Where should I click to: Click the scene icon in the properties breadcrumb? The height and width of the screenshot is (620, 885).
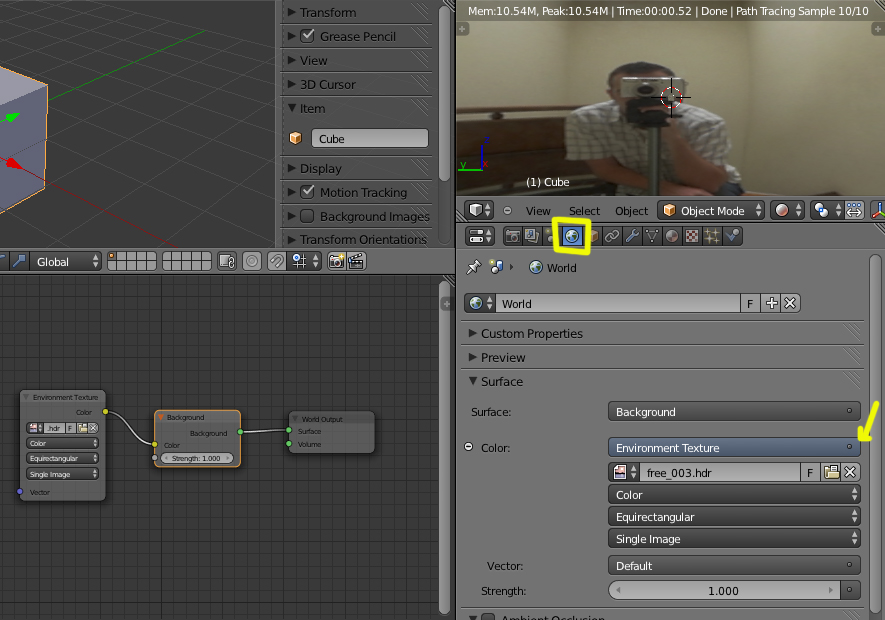coord(497,267)
